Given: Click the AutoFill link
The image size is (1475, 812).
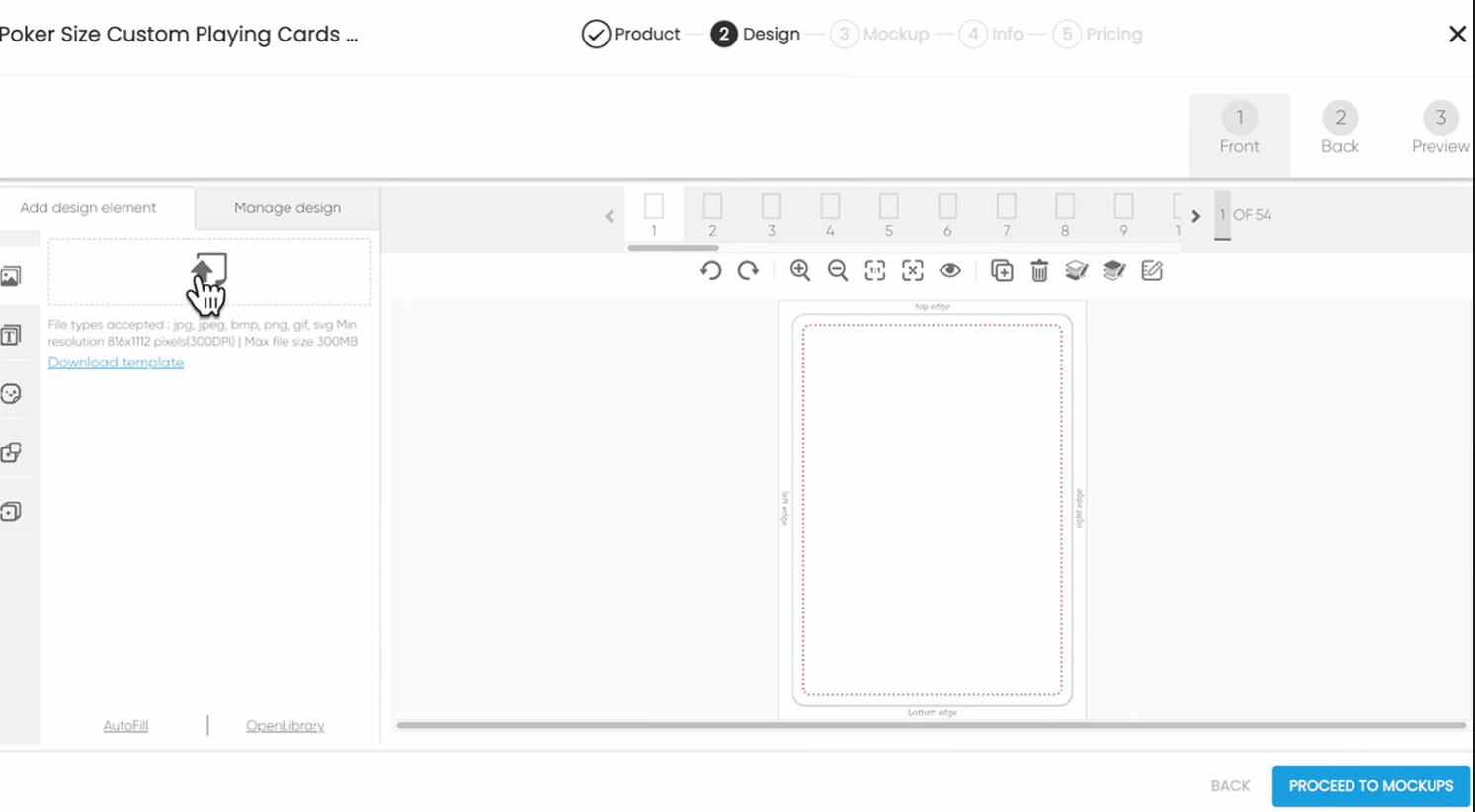Looking at the screenshot, I should point(125,726).
